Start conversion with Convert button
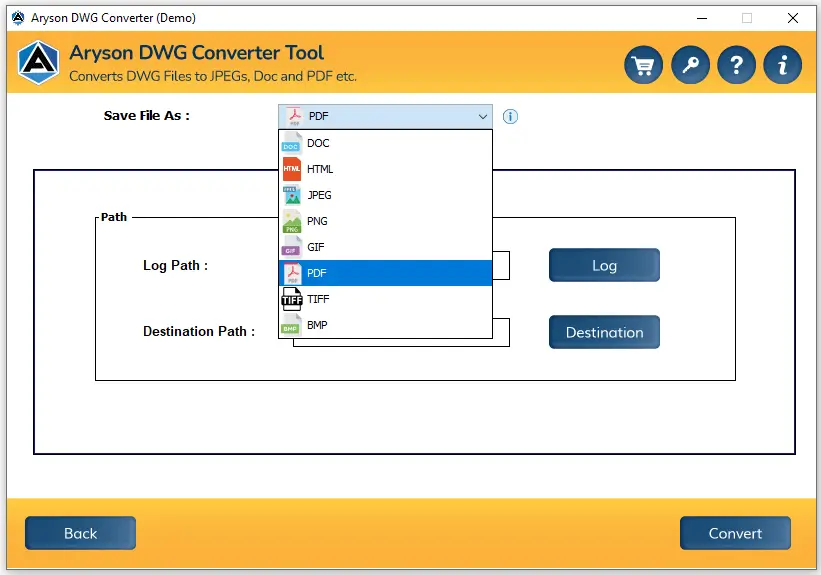The height and width of the screenshot is (575, 821). 735,533
